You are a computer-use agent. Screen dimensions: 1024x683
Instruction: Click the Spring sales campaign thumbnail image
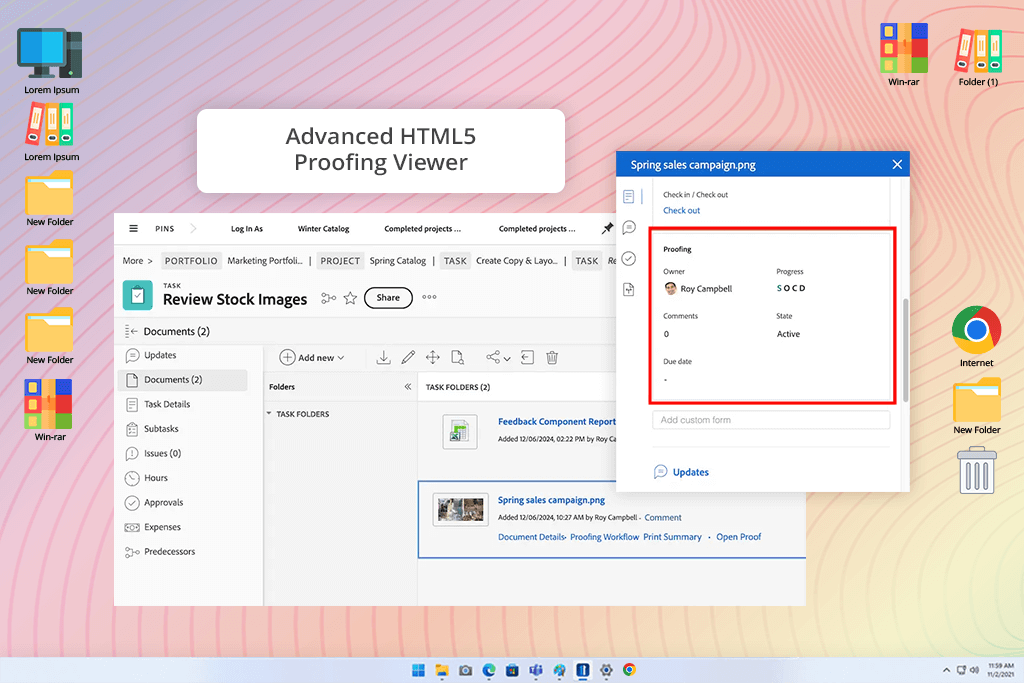(x=460, y=509)
